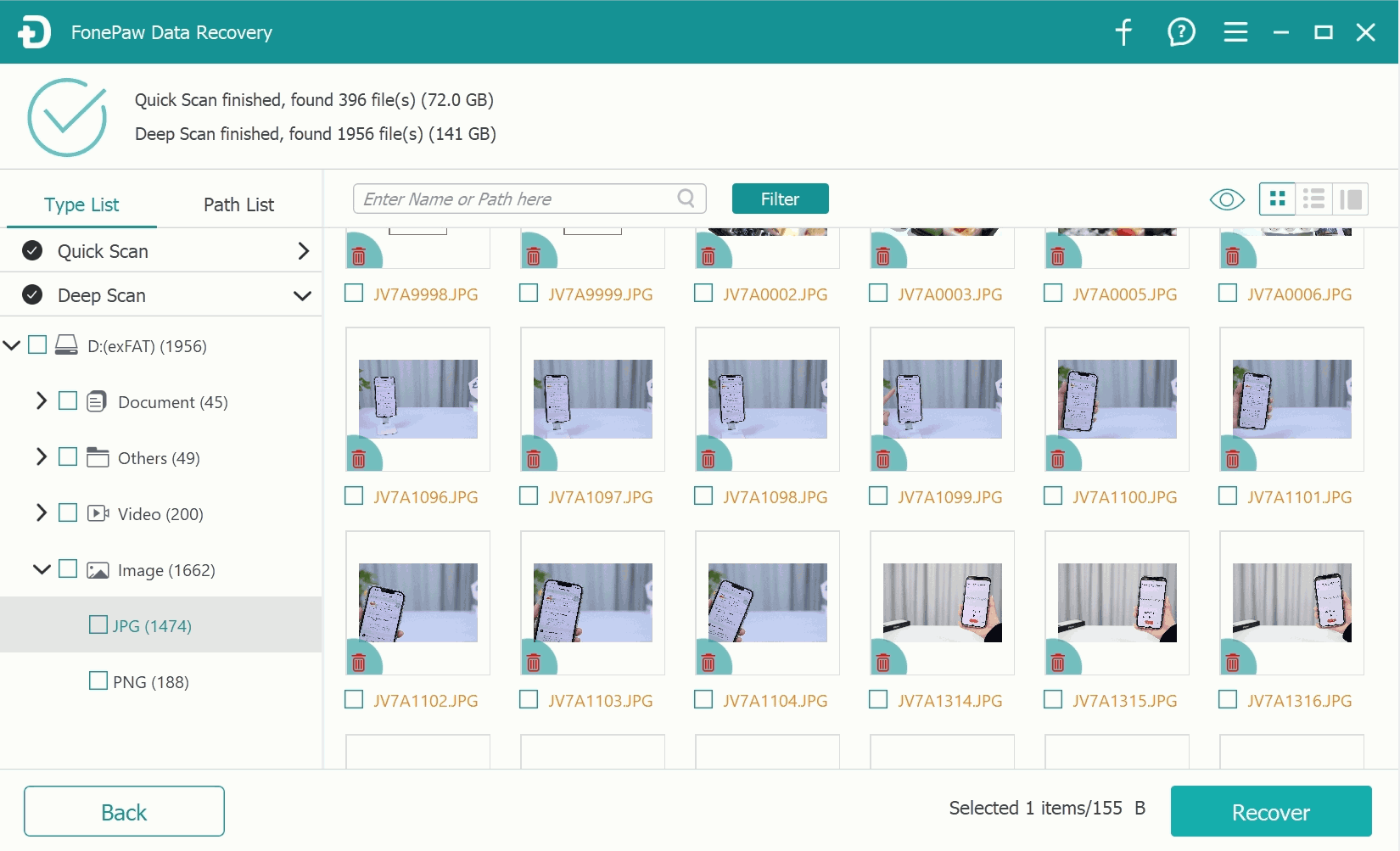Click the deleted trash badge on JV7A1096.JPG
This screenshot has width=1400, height=851.
point(359,459)
